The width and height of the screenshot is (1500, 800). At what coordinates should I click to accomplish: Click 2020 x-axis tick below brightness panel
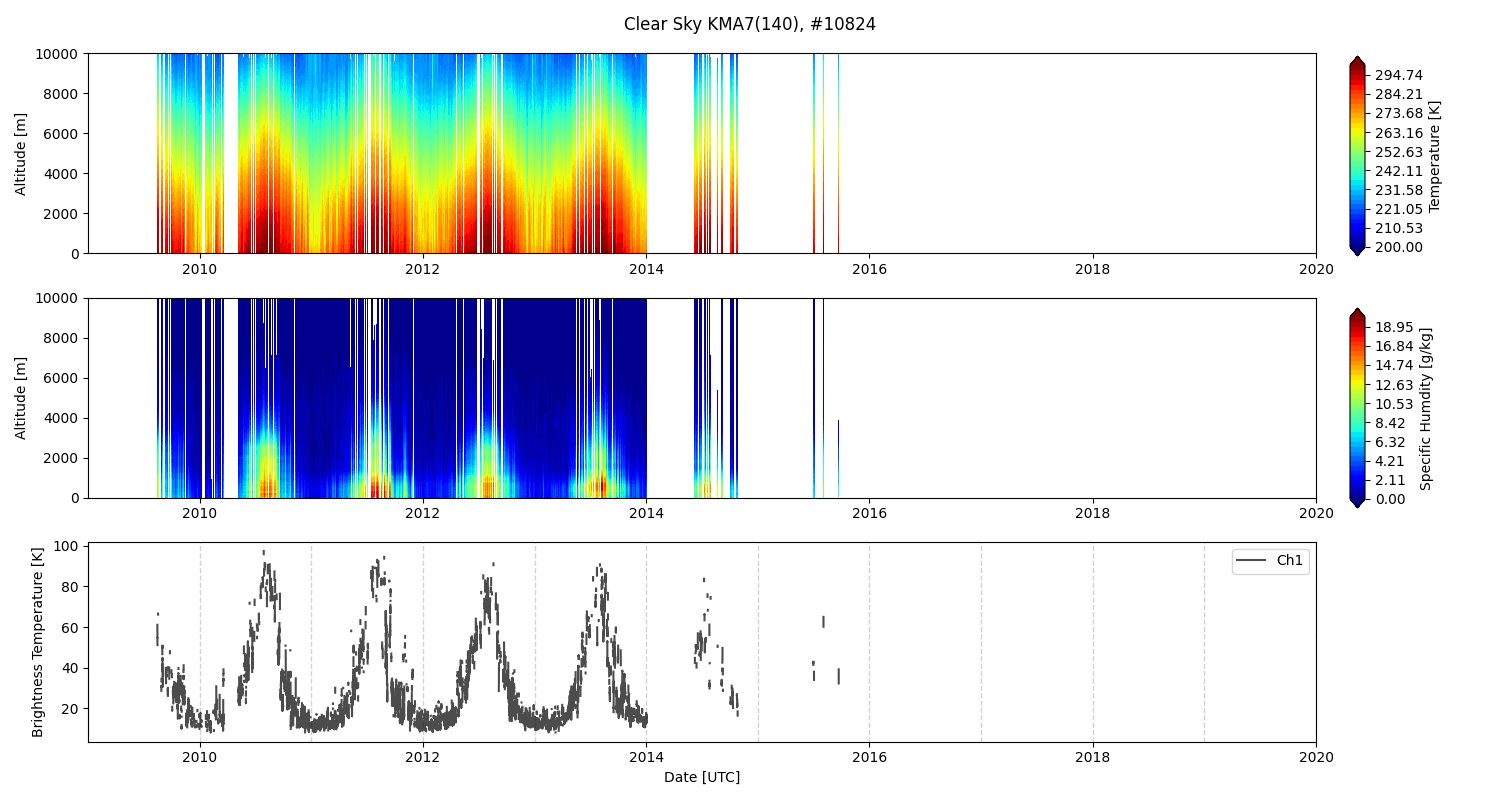(1316, 758)
